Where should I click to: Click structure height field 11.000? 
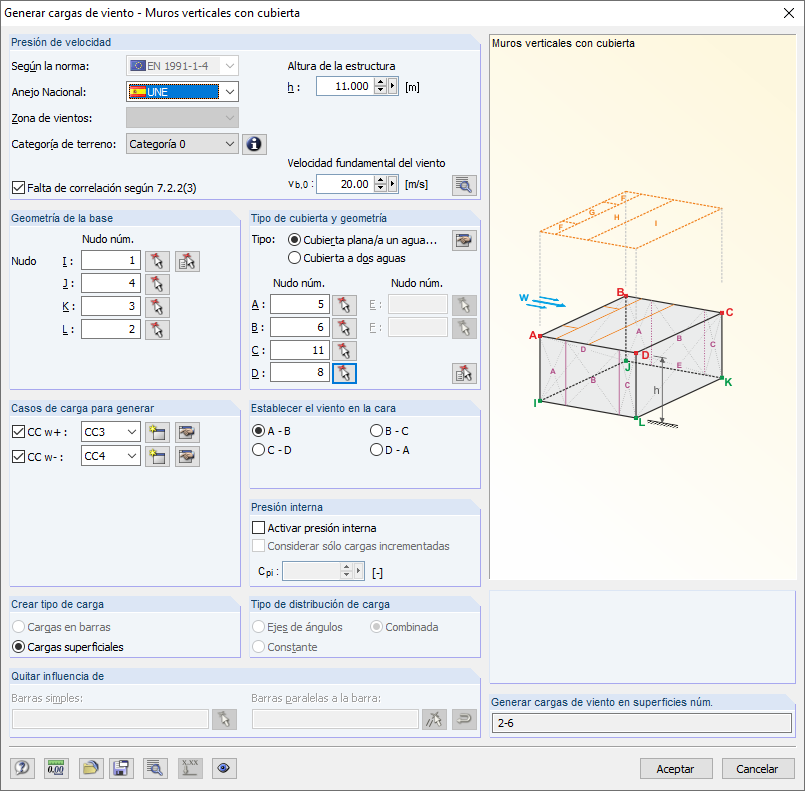344,86
